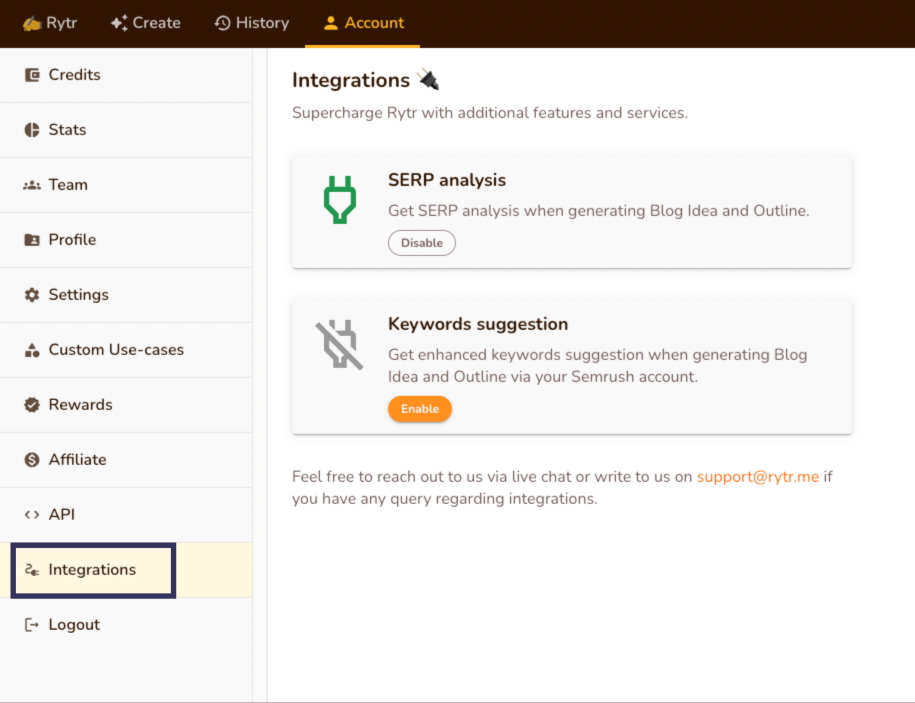Switch to the History tab
The image size is (915, 703).
(252, 23)
